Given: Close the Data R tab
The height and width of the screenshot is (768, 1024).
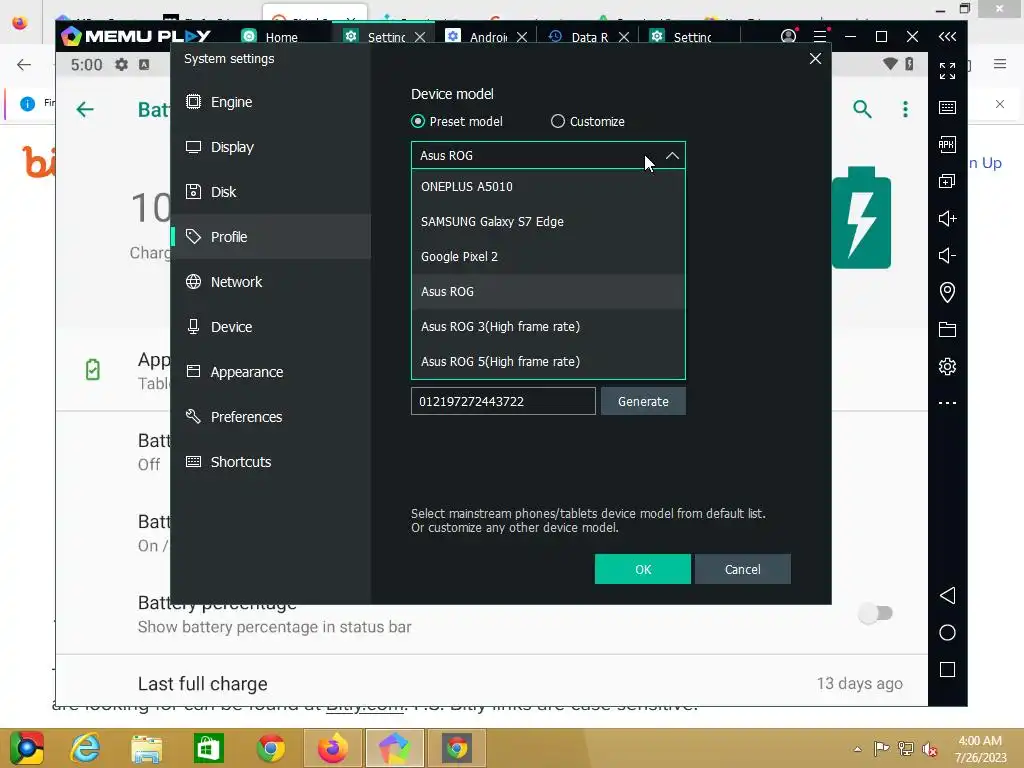Looking at the screenshot, I should (624, 37).
